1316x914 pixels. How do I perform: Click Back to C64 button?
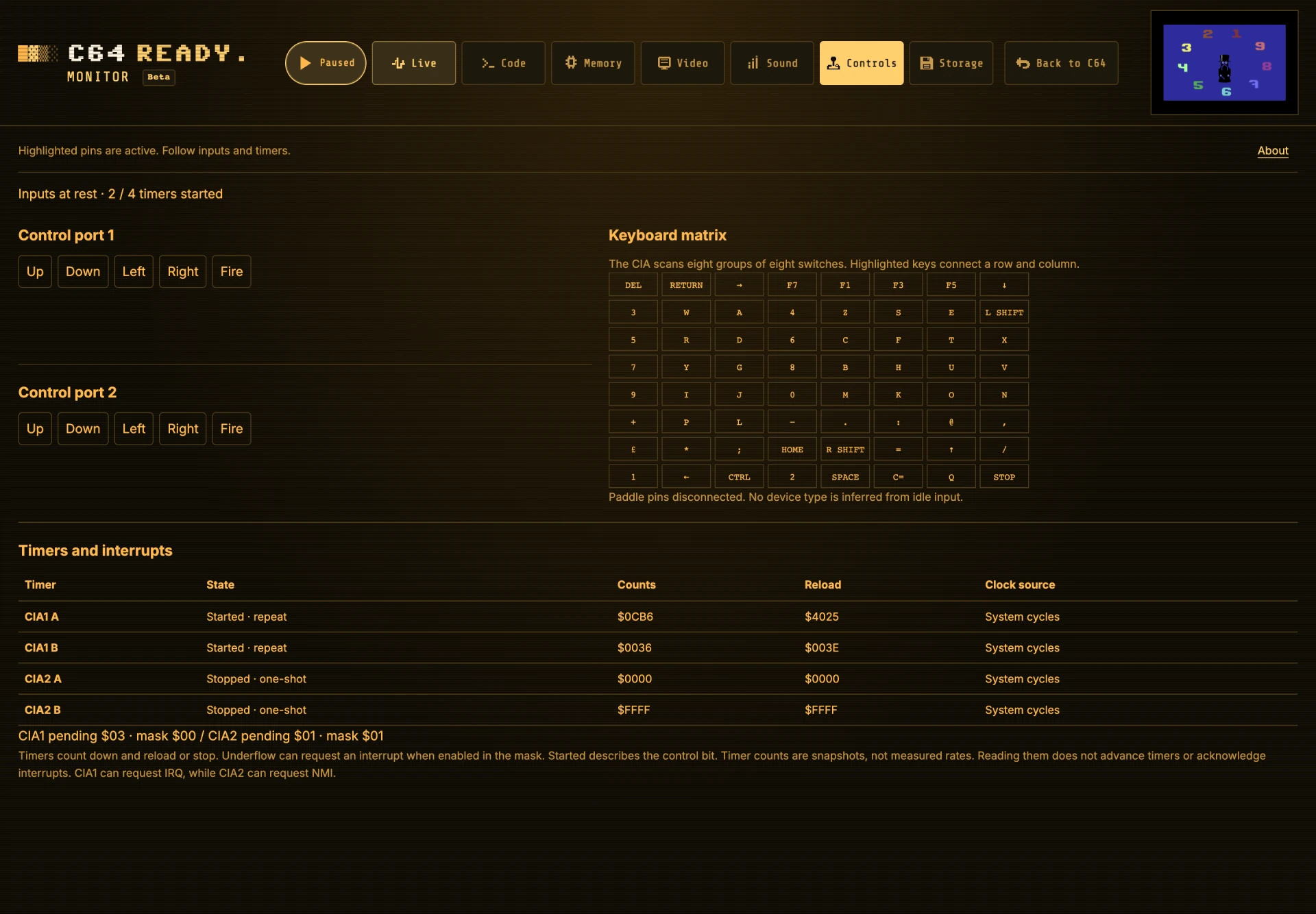(1061, 63)
